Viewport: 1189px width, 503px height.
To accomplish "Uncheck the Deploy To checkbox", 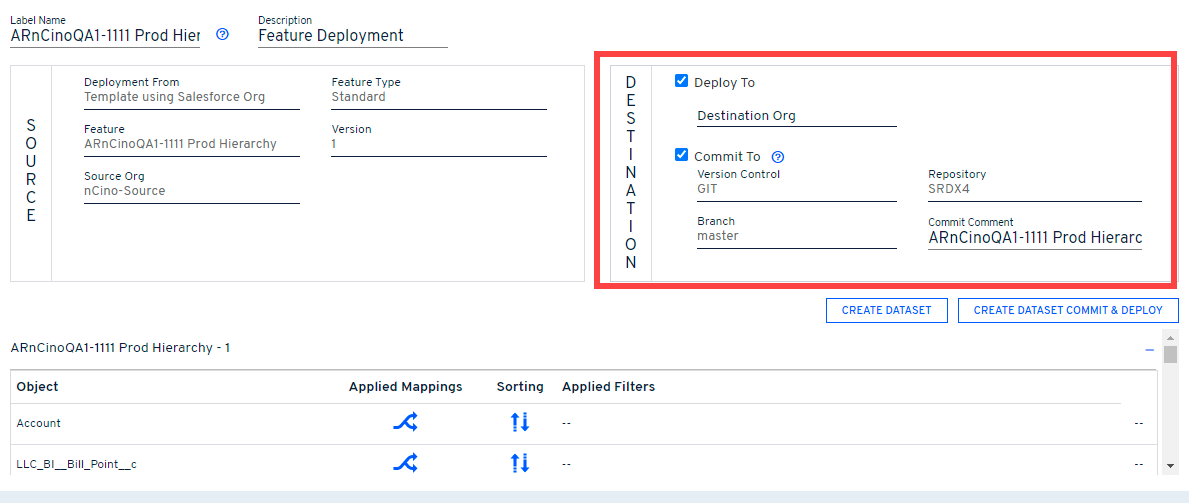I will pyautogui.click(x=682, y=82).
